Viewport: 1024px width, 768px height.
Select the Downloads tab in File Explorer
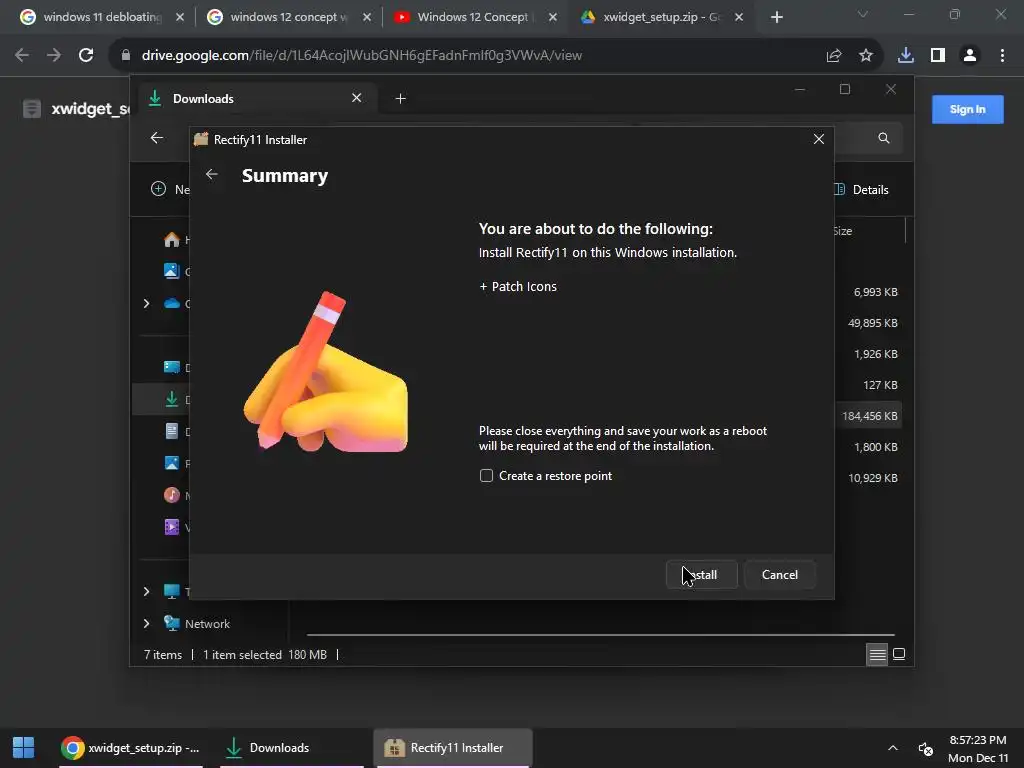[x=255, y=99]
